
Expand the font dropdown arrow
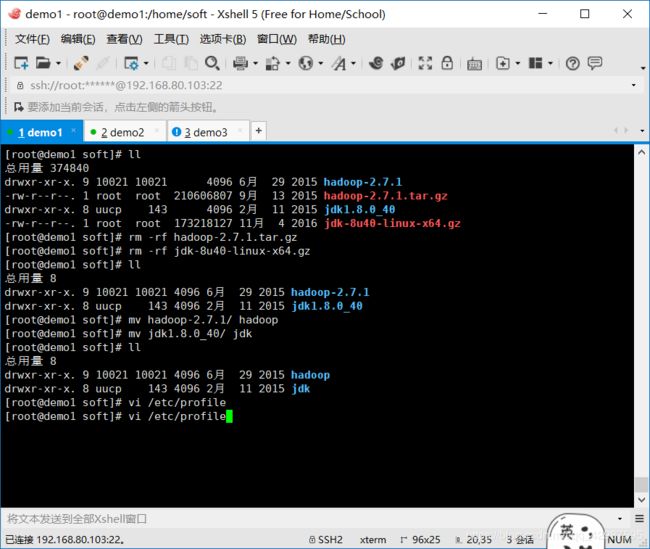[354, 63]
